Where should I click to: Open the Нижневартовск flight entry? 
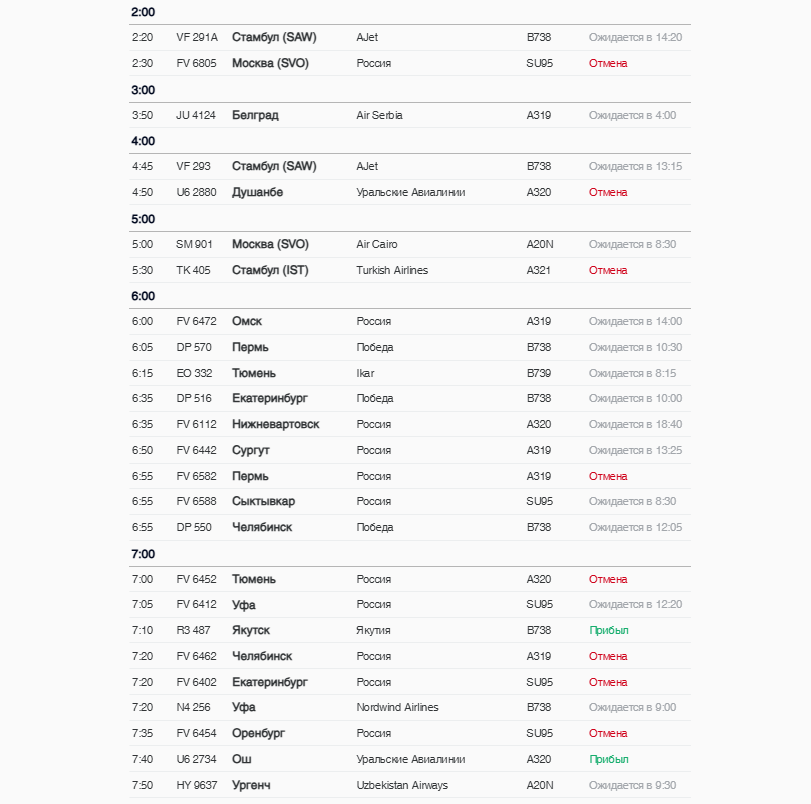click(x=275, y=424)
